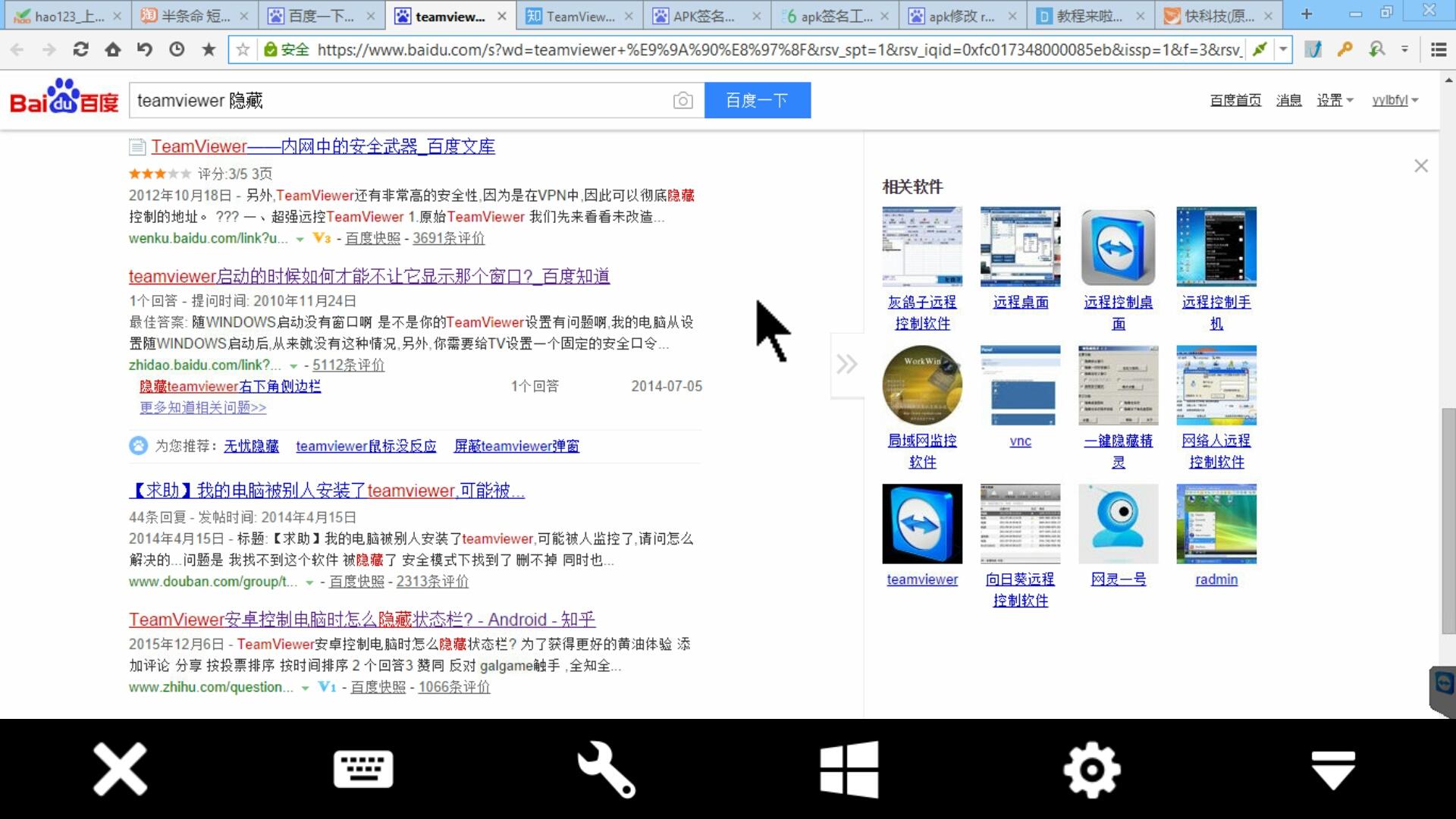Click the Baidu logo
Viewport: 1456px width, 819px height.
pos(64,97)
